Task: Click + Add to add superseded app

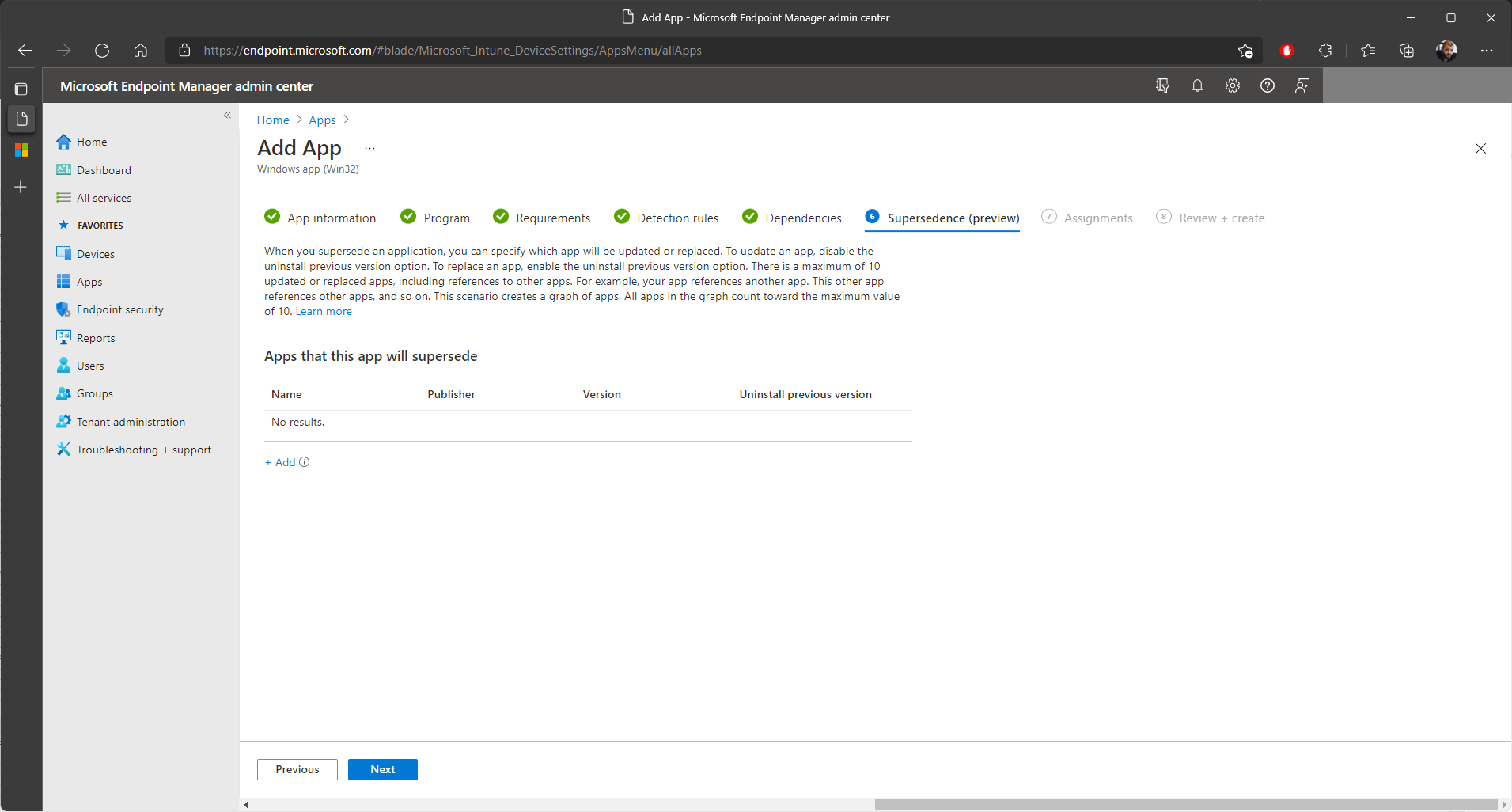Action: 280,462
